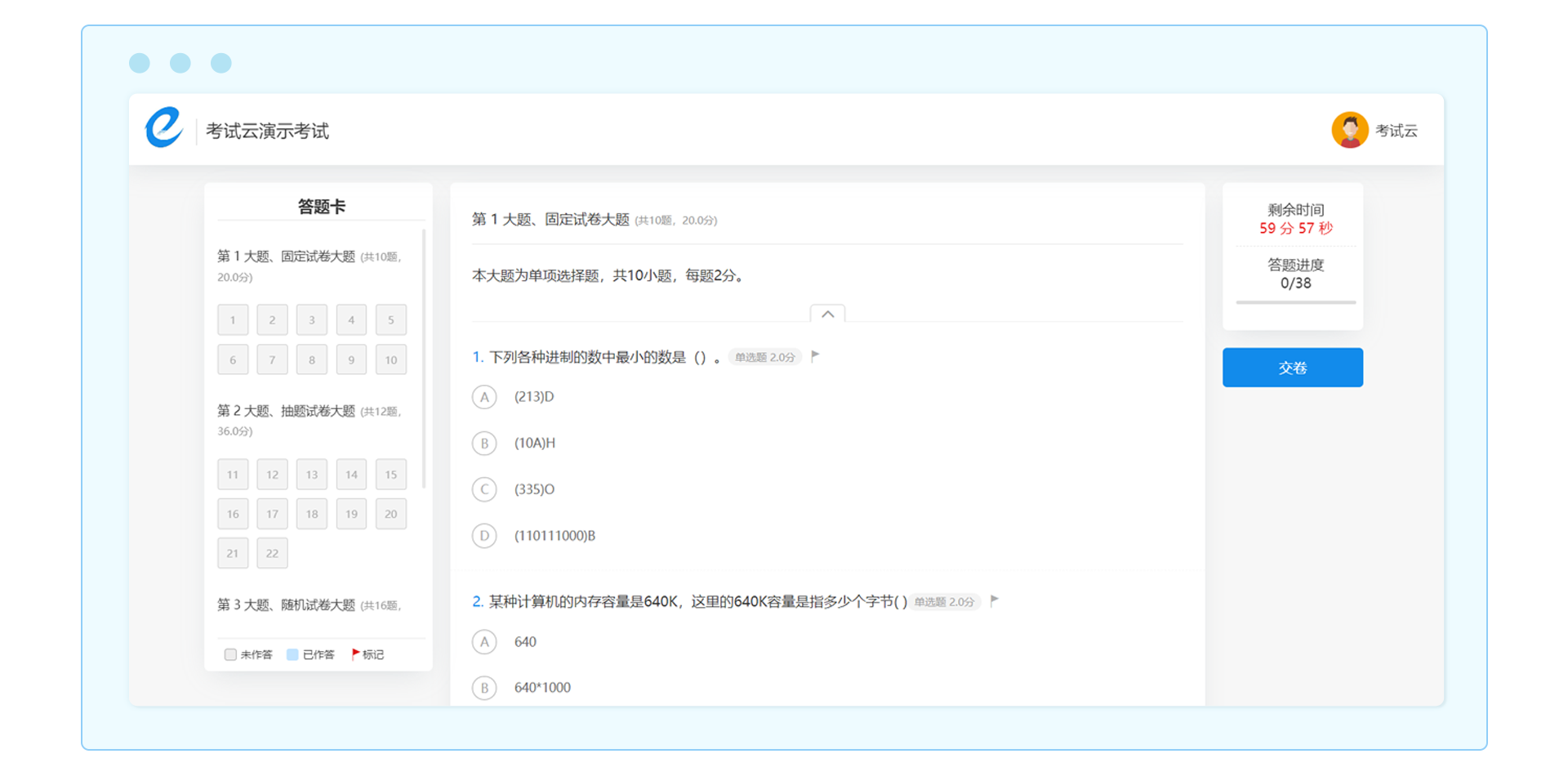This screenshot has height=776, width=1568.
Task: Click the 考试云 username label
Action: point(1396,131)
